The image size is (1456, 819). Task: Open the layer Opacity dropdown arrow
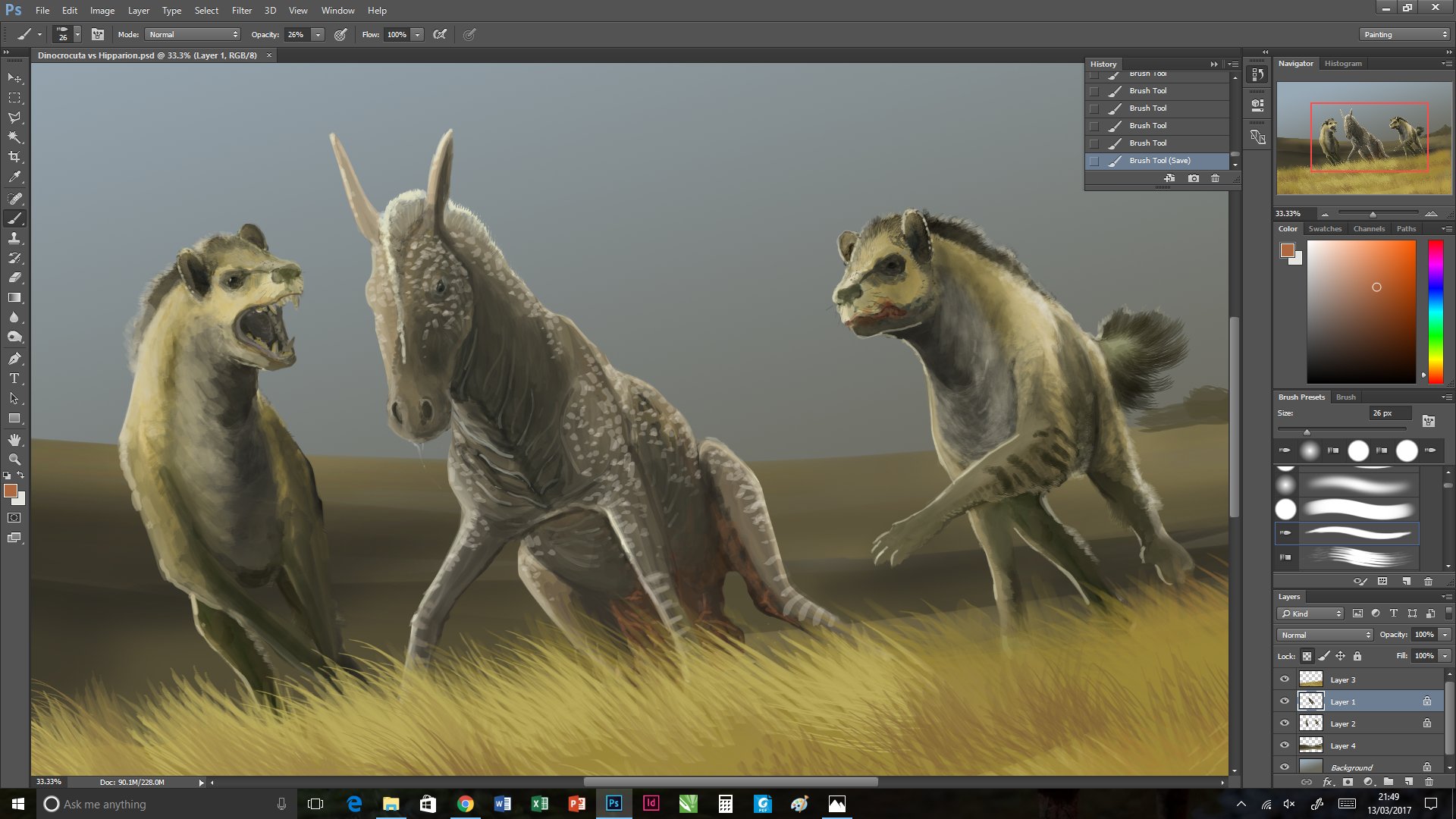(1445, 635)
